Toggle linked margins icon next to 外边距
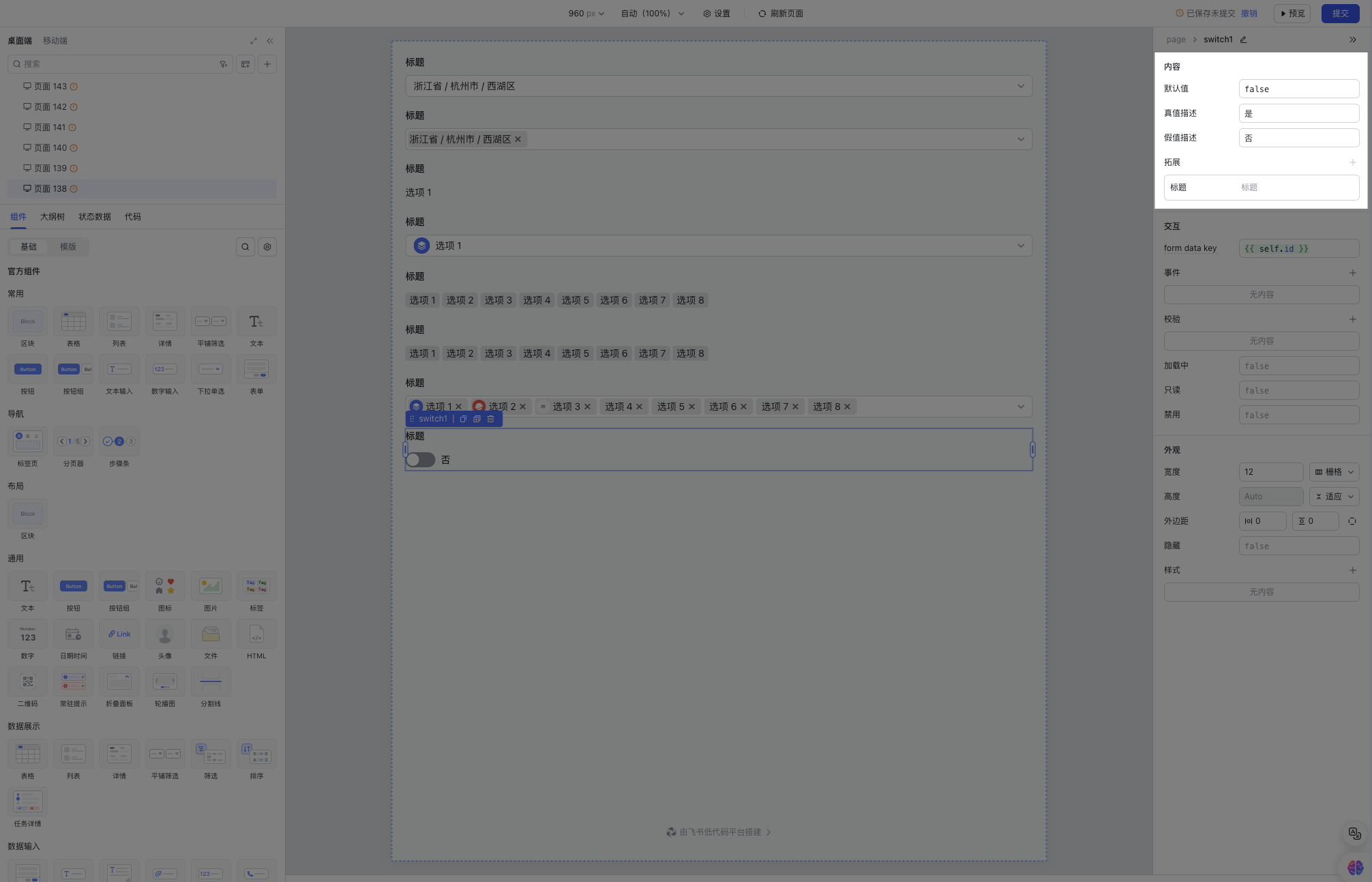The height and width of the screenshot is (882, 1372). pyautogui.click(x=1352, y=521)
